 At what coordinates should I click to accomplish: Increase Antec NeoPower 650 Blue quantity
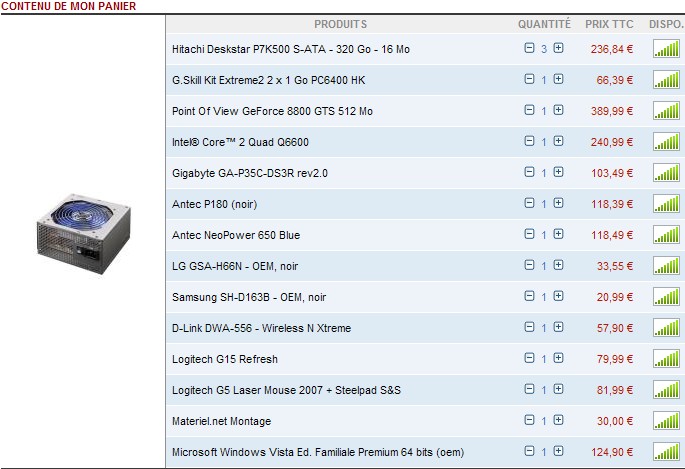click(558, 234)
